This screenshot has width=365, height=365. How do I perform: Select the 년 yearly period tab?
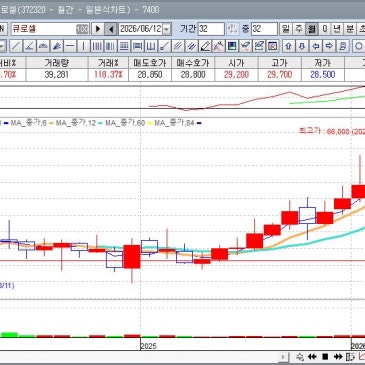click(x=337, y=29)
